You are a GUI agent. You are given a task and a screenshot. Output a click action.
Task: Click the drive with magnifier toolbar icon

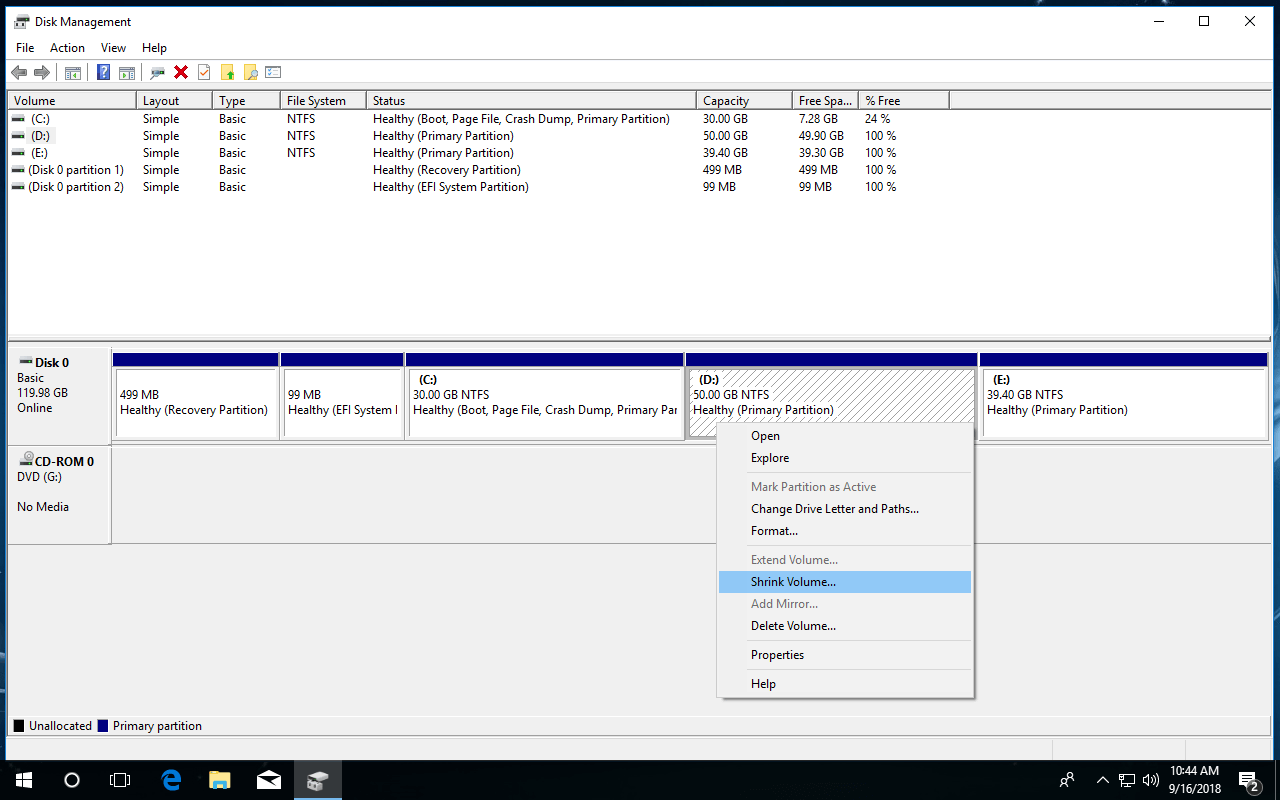[x=157, y=72]
